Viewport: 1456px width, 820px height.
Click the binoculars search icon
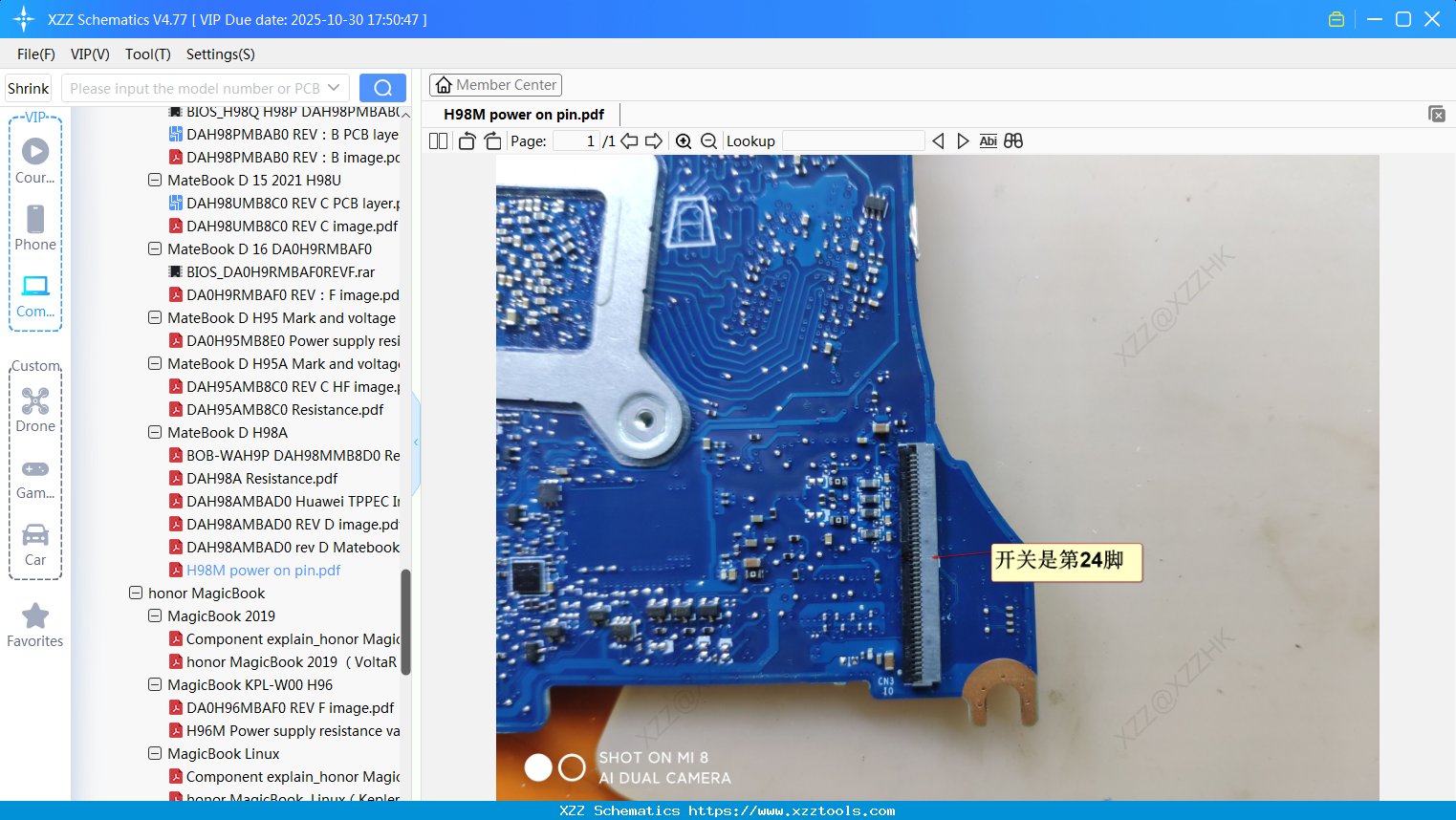(x=1013, y=141)
